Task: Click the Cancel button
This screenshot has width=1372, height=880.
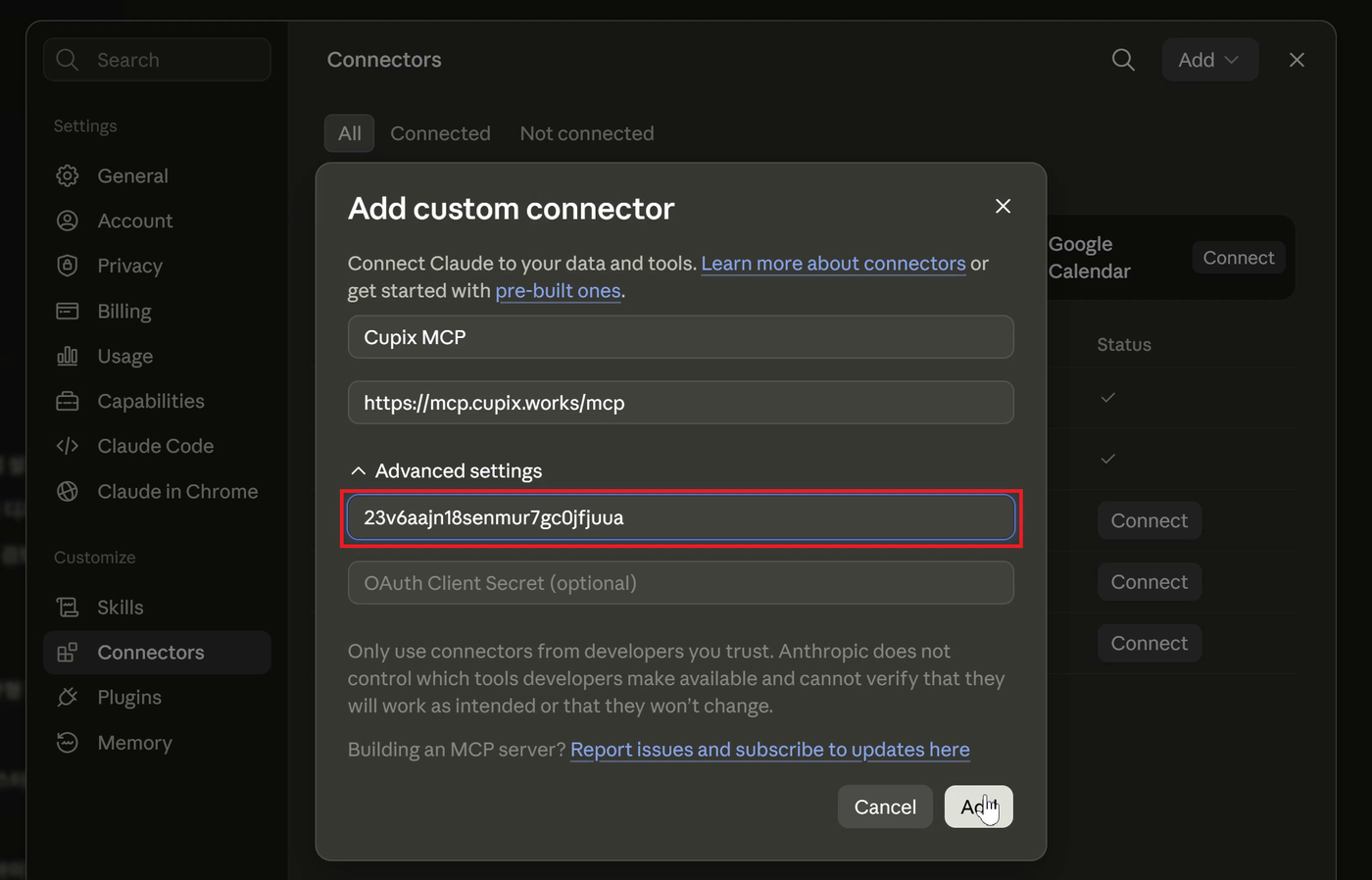Action: click(885, 807)
